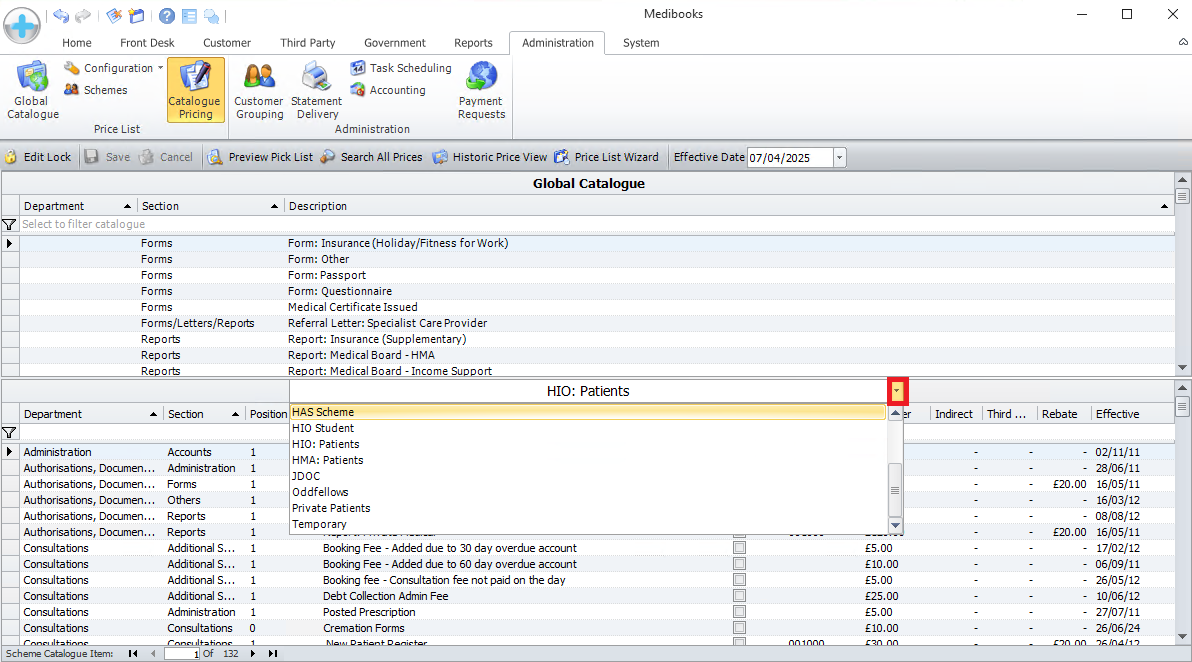Image resolution: width=1192 pixels, height=662 pixels.
Task: Open the Configuration dropdown arrow
Action: (161, 68)
